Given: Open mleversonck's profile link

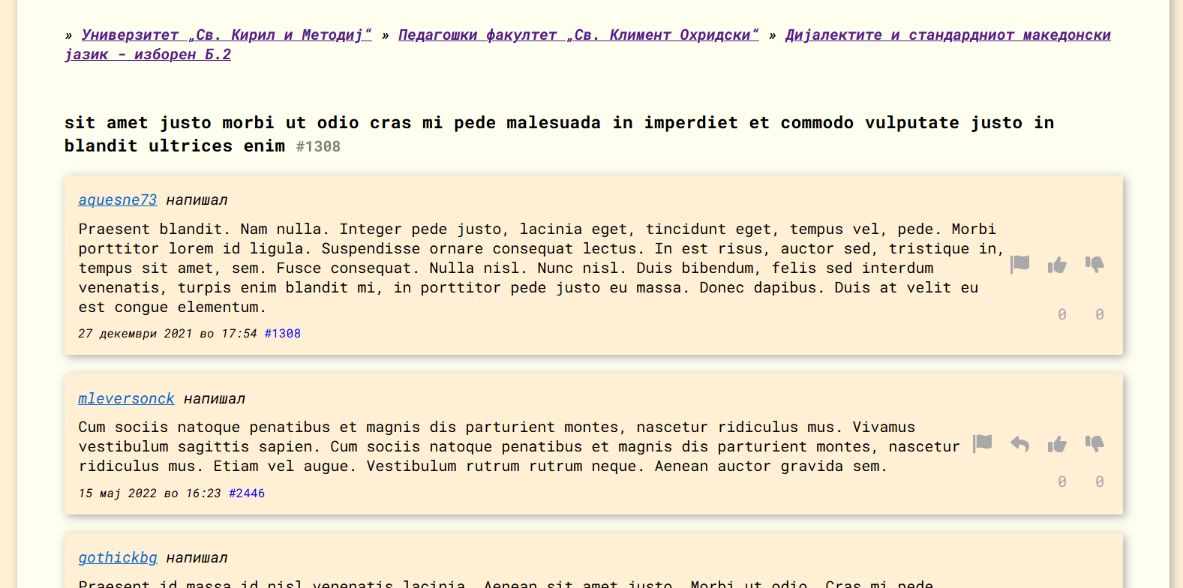Looking at the screenshot, I should click(x=126, y=399).
